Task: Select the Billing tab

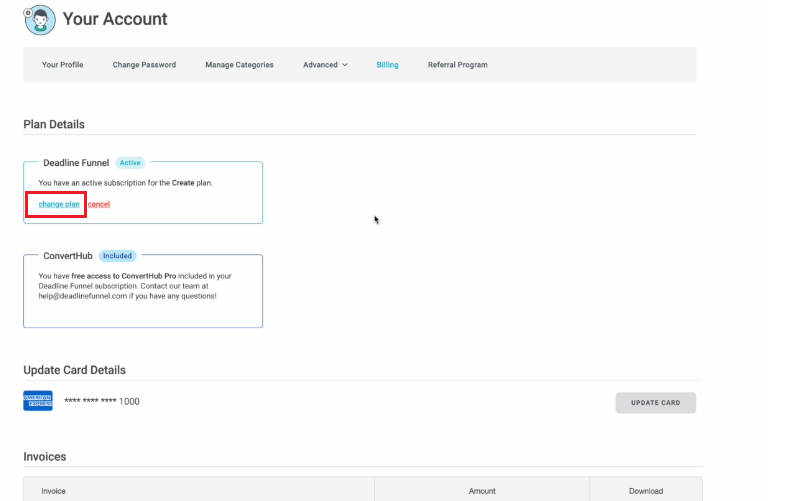Action: pos(387,64)
